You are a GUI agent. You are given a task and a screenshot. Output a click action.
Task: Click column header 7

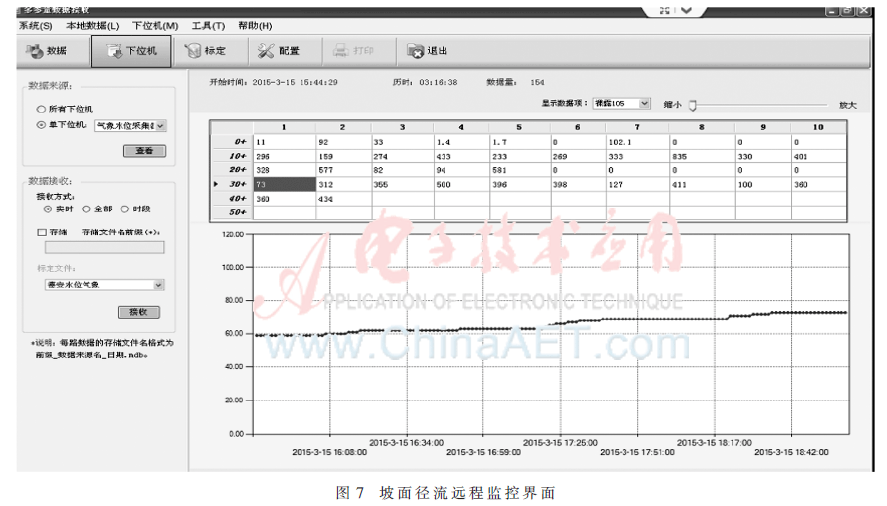[x=637, y=127]
